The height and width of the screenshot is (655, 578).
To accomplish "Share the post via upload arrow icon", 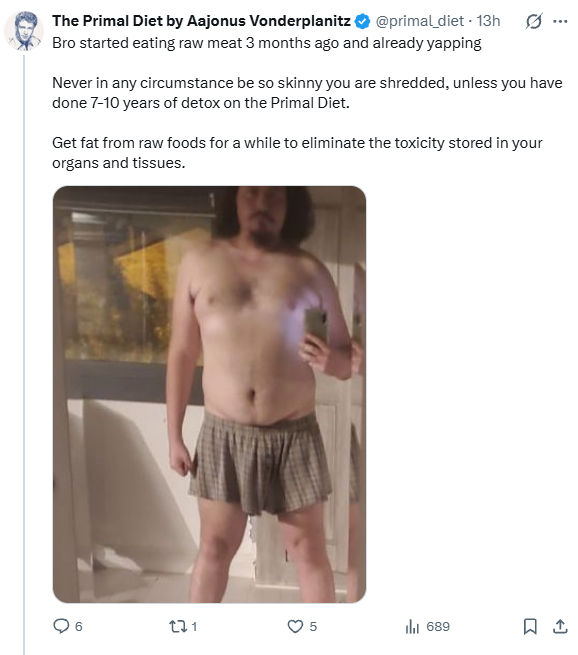I will [x=560, y=626].
